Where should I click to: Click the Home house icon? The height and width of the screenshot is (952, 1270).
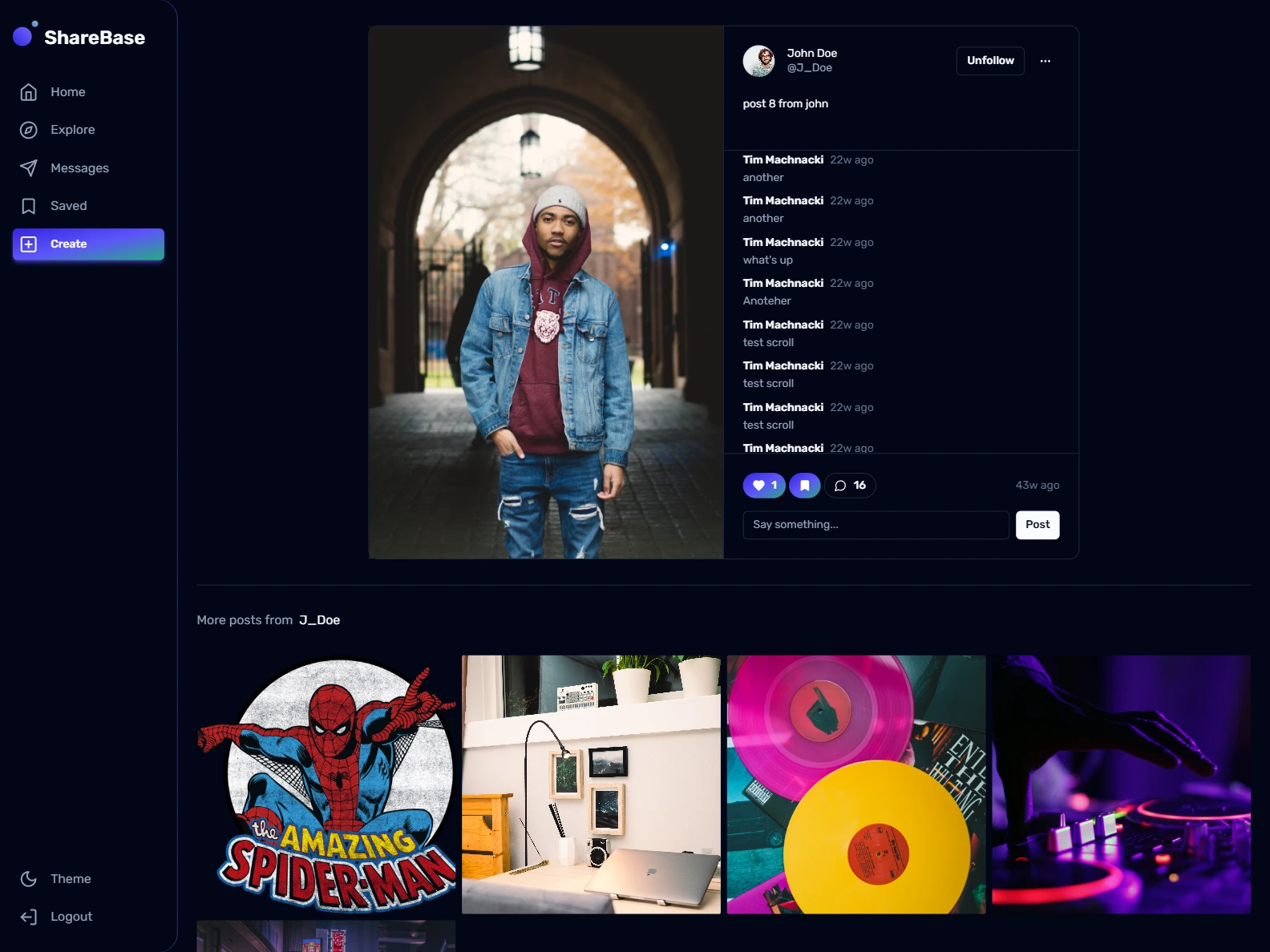[x=29, y=92]
